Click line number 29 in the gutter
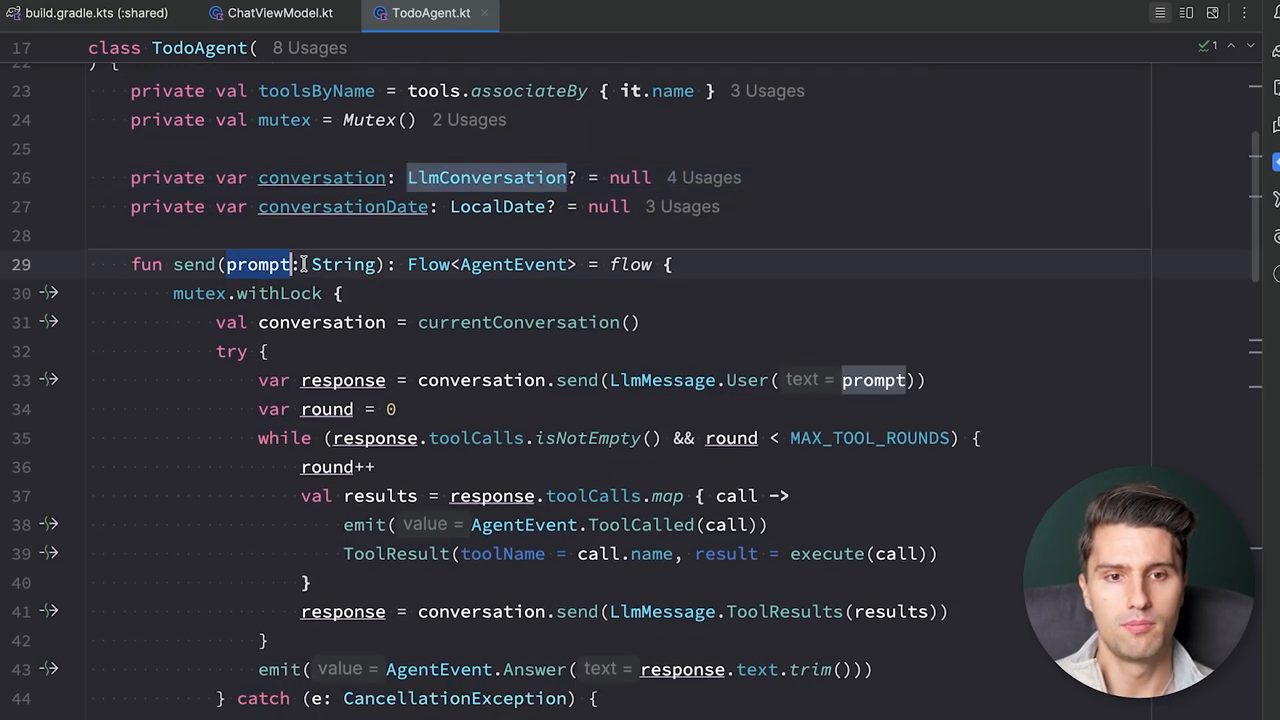Image resolution: width=1280 pixels, height=720 pixels. point(21,265)
